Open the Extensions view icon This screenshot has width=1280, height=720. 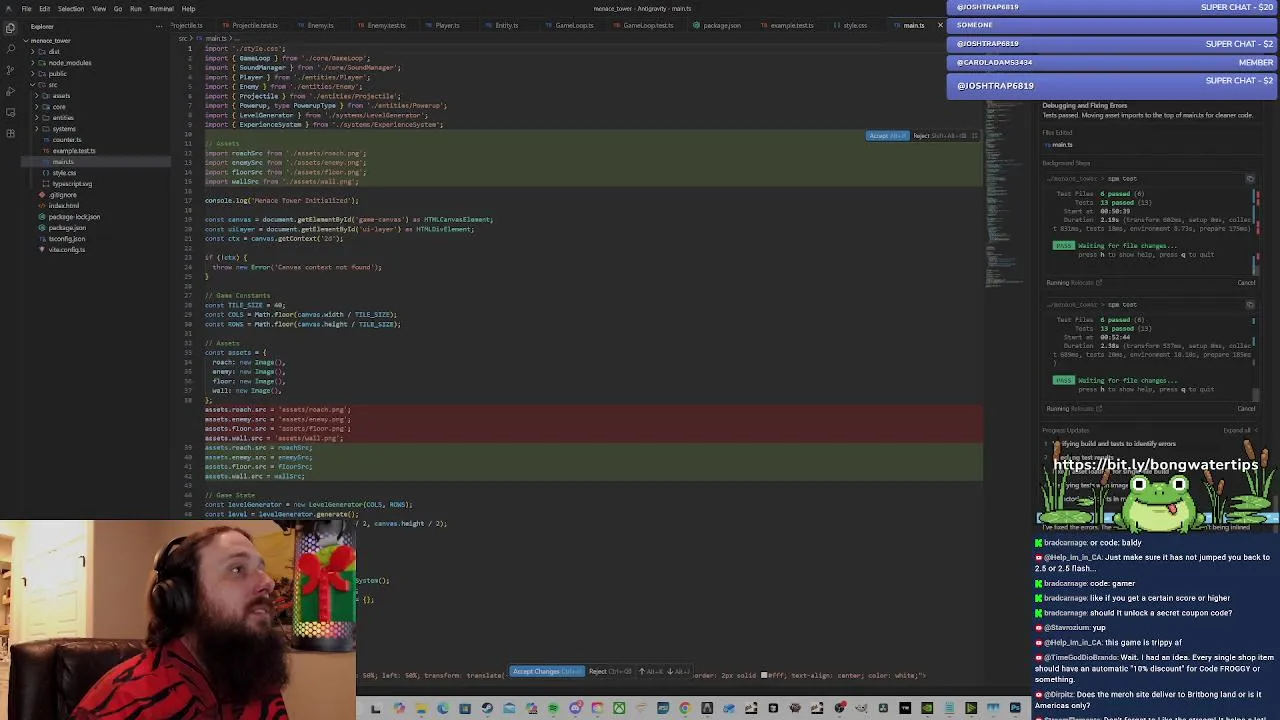(10, 133)
